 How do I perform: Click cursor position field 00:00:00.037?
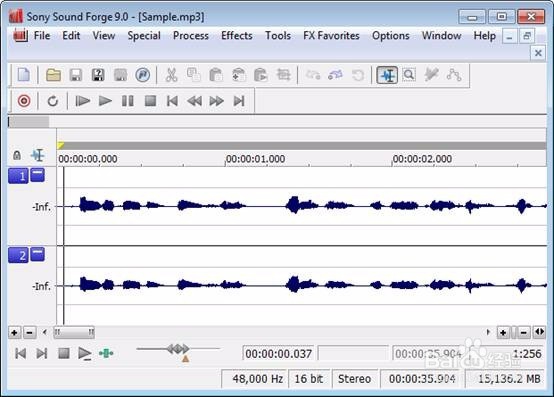tap(278, 354)
